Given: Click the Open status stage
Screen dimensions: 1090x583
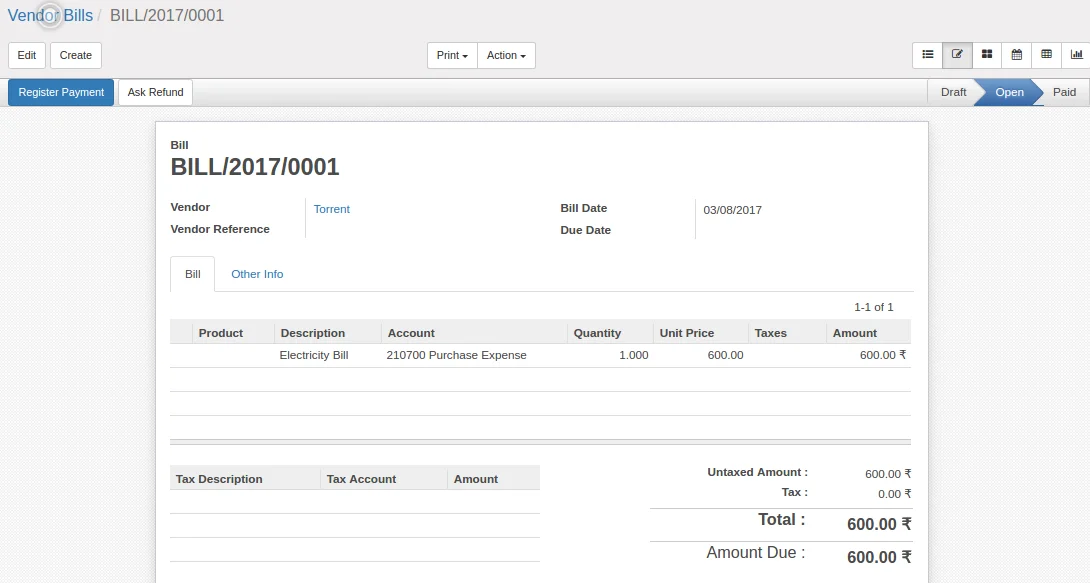Looking at the screenshot, I should click(x=1009, y=92).
